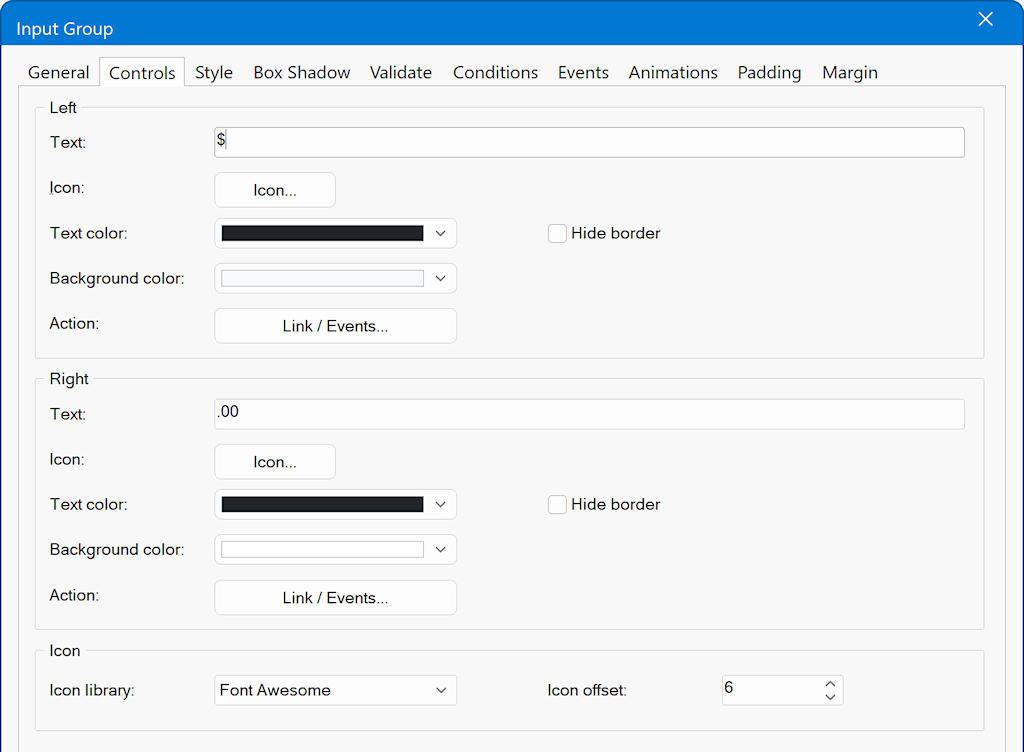Click the Right Text field containing .00
The image size is (1024, 752).
coord(590,414)
